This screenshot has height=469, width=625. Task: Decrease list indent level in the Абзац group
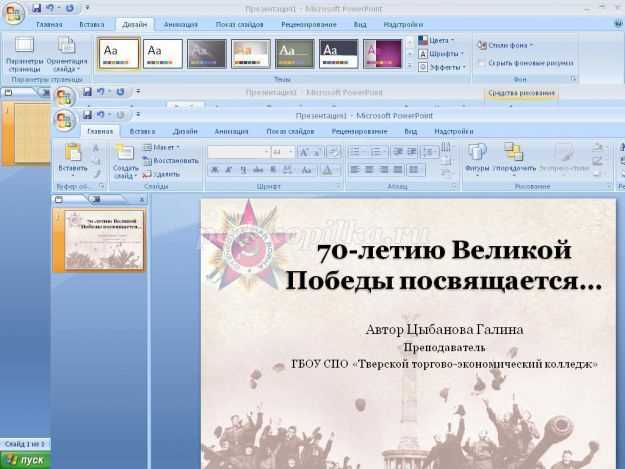[x=397, y=152]
